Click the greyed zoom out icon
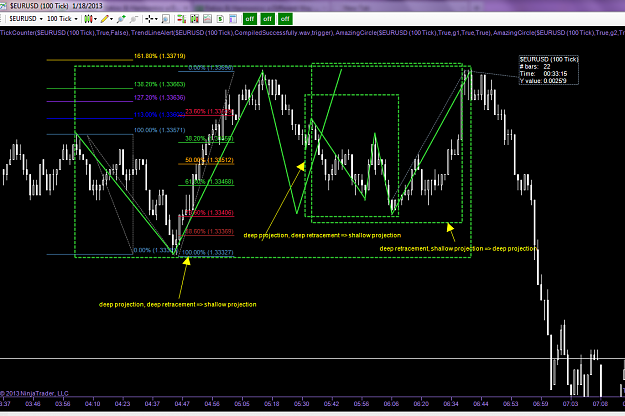 134,19
